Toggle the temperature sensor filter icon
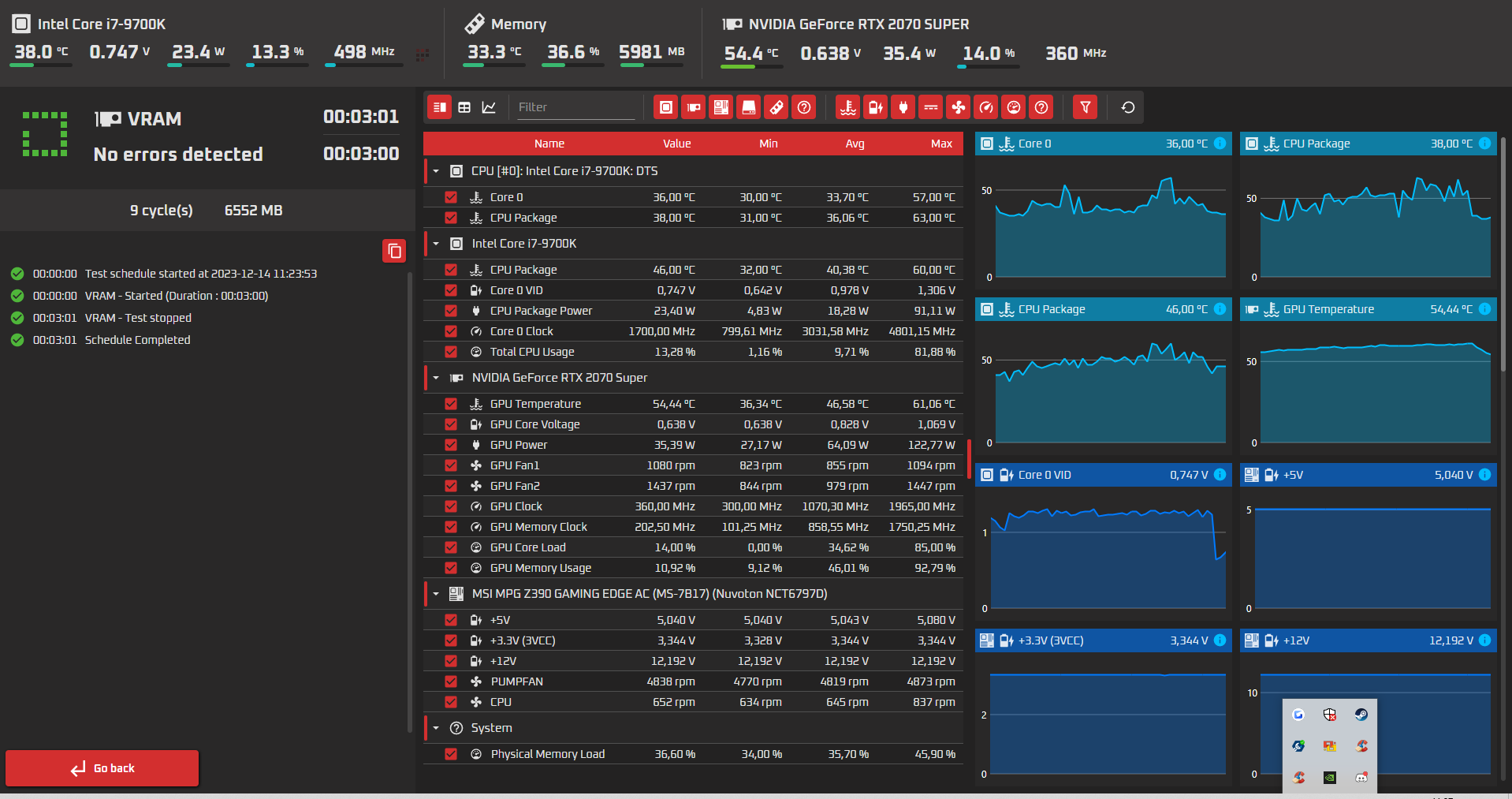Image resolution: width=1512 pixels, height=799 pixels. [848, 107]
